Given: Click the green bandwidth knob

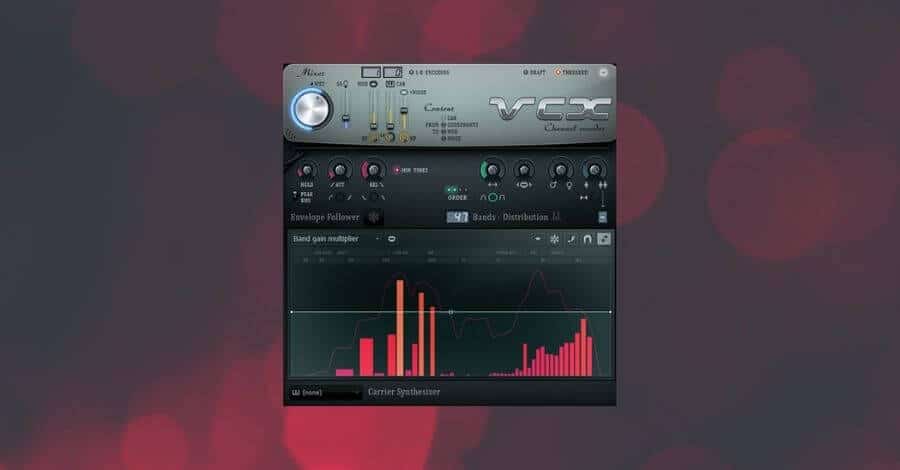Looking at the screenshot, I should pyautogui.click(x=492, y=170).
